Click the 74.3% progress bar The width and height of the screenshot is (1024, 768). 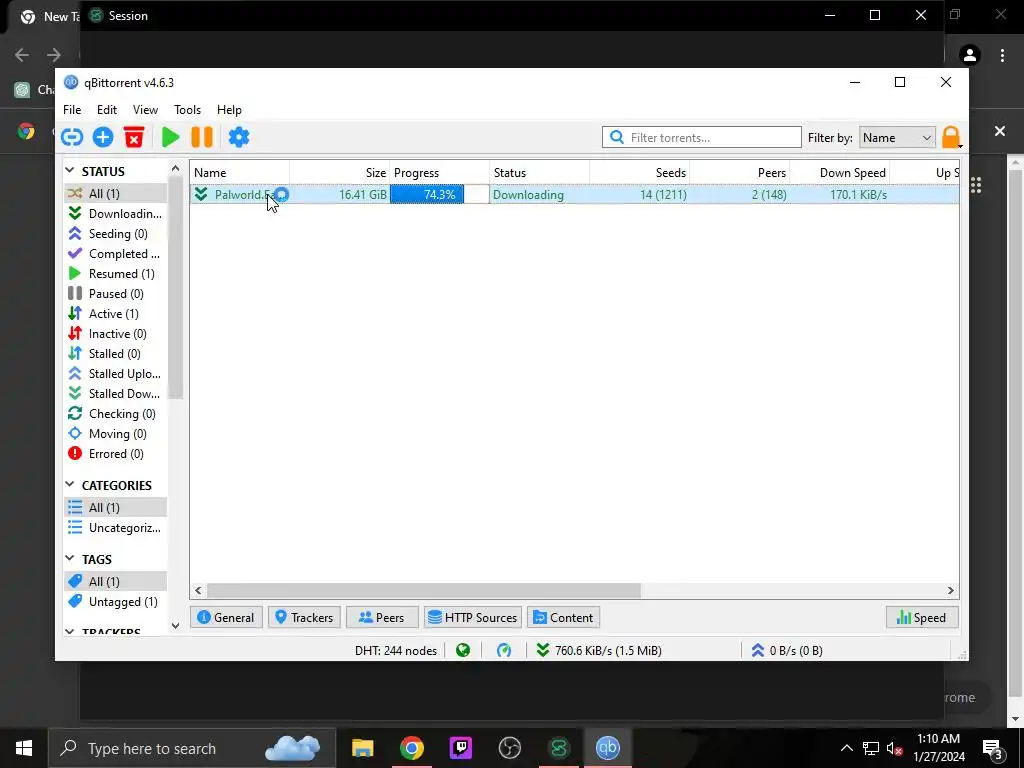440,195
